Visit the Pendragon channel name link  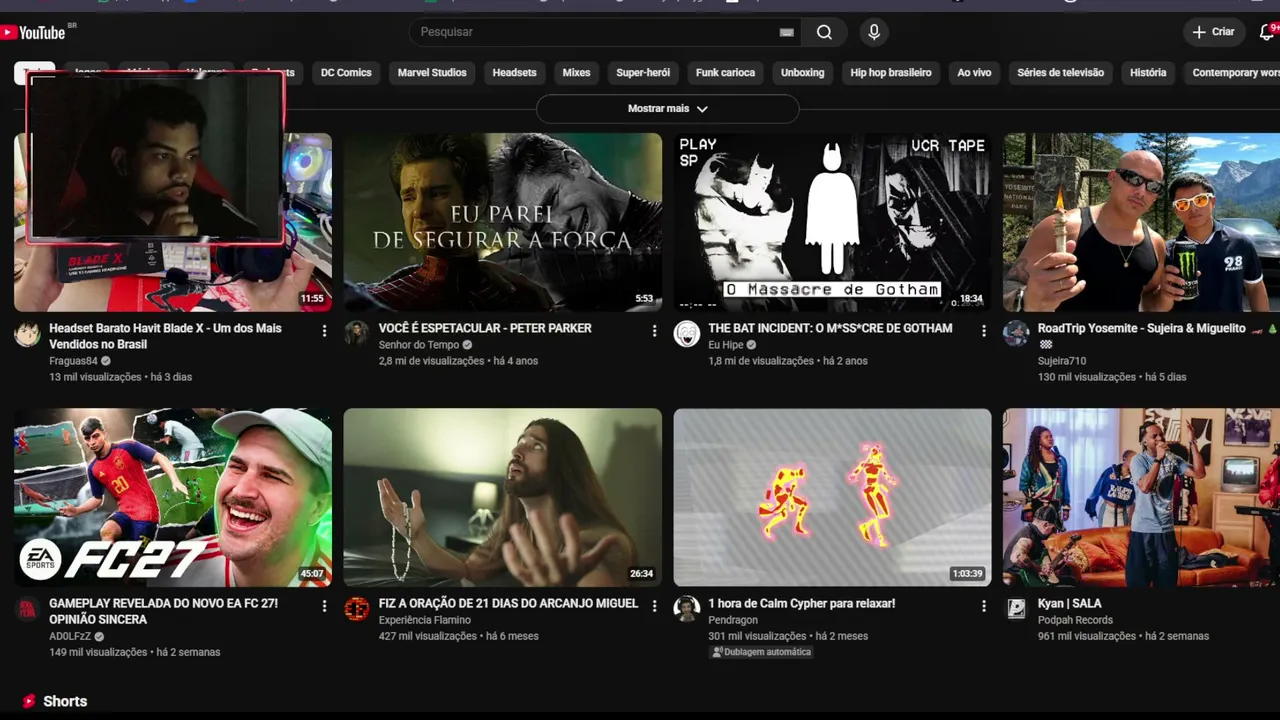click(x=733, y=620)
